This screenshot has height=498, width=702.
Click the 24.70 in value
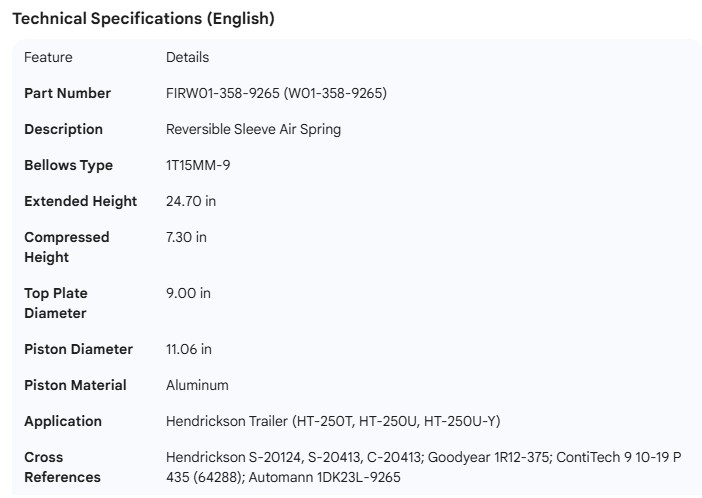point(191,201)
